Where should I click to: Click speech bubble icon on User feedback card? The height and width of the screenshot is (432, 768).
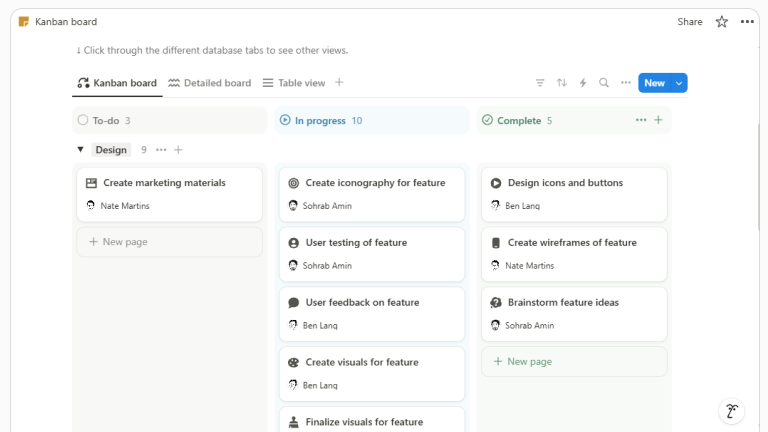point(293,303)
